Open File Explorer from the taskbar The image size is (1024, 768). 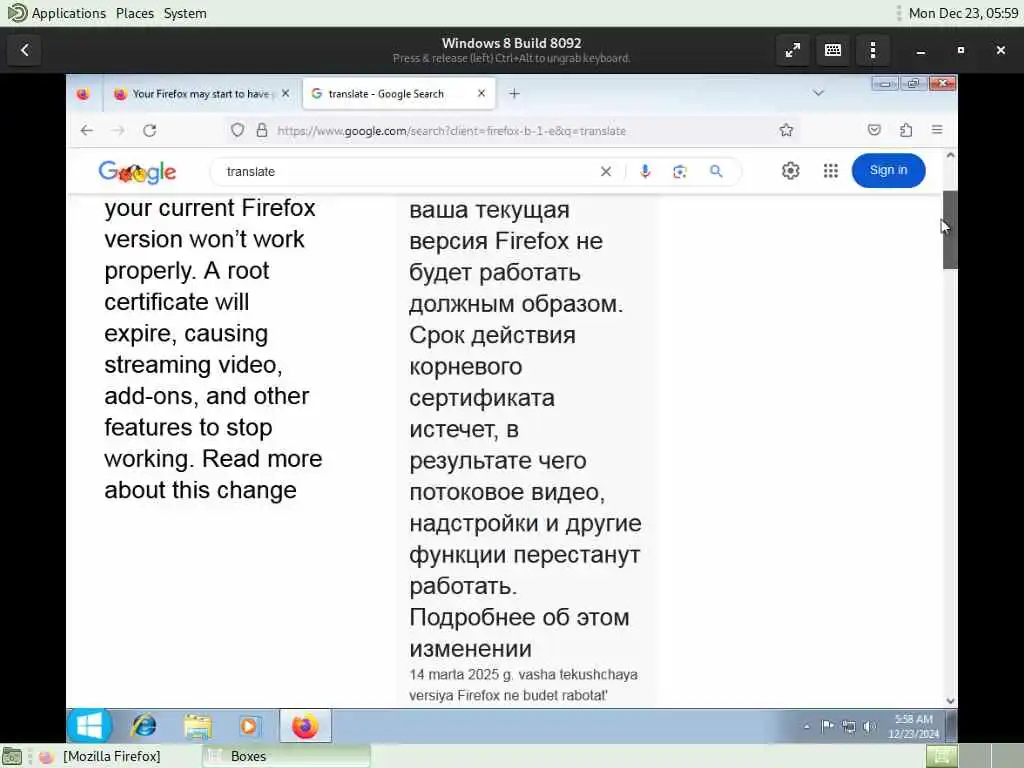(197, 726)
